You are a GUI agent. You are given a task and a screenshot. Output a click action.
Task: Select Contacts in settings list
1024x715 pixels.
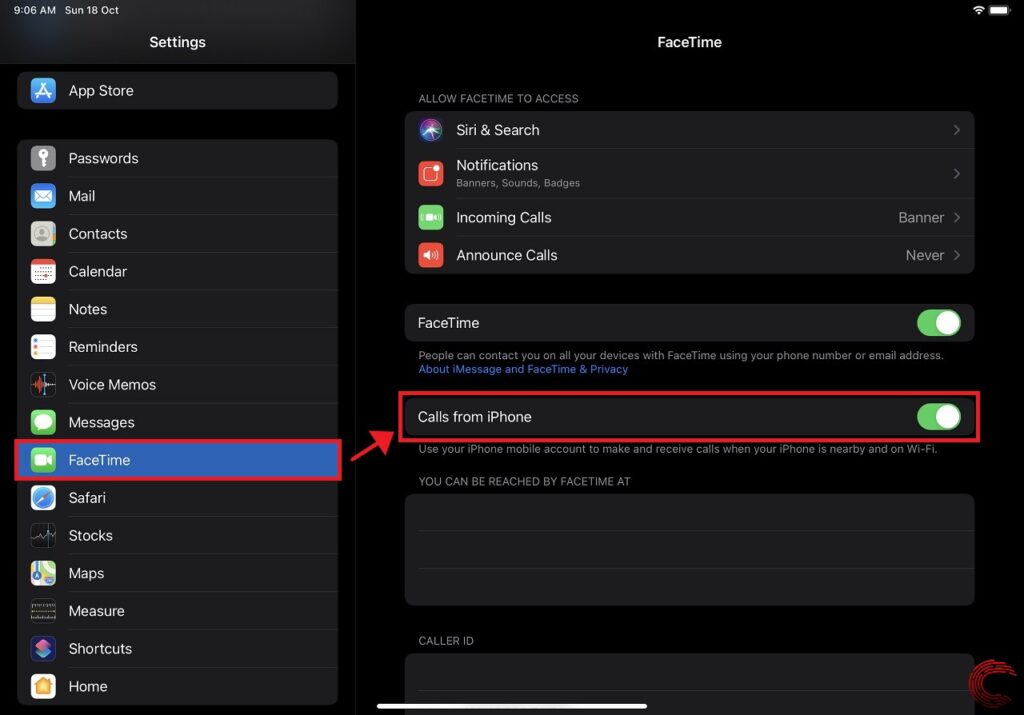point(178,234)
